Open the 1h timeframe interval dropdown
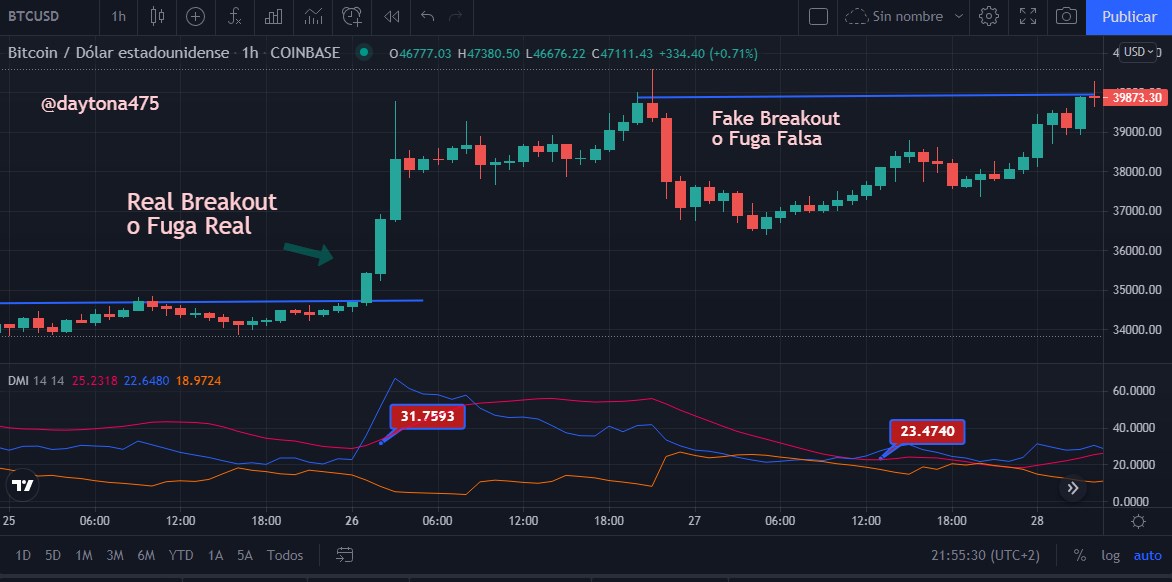 point(118,16)
